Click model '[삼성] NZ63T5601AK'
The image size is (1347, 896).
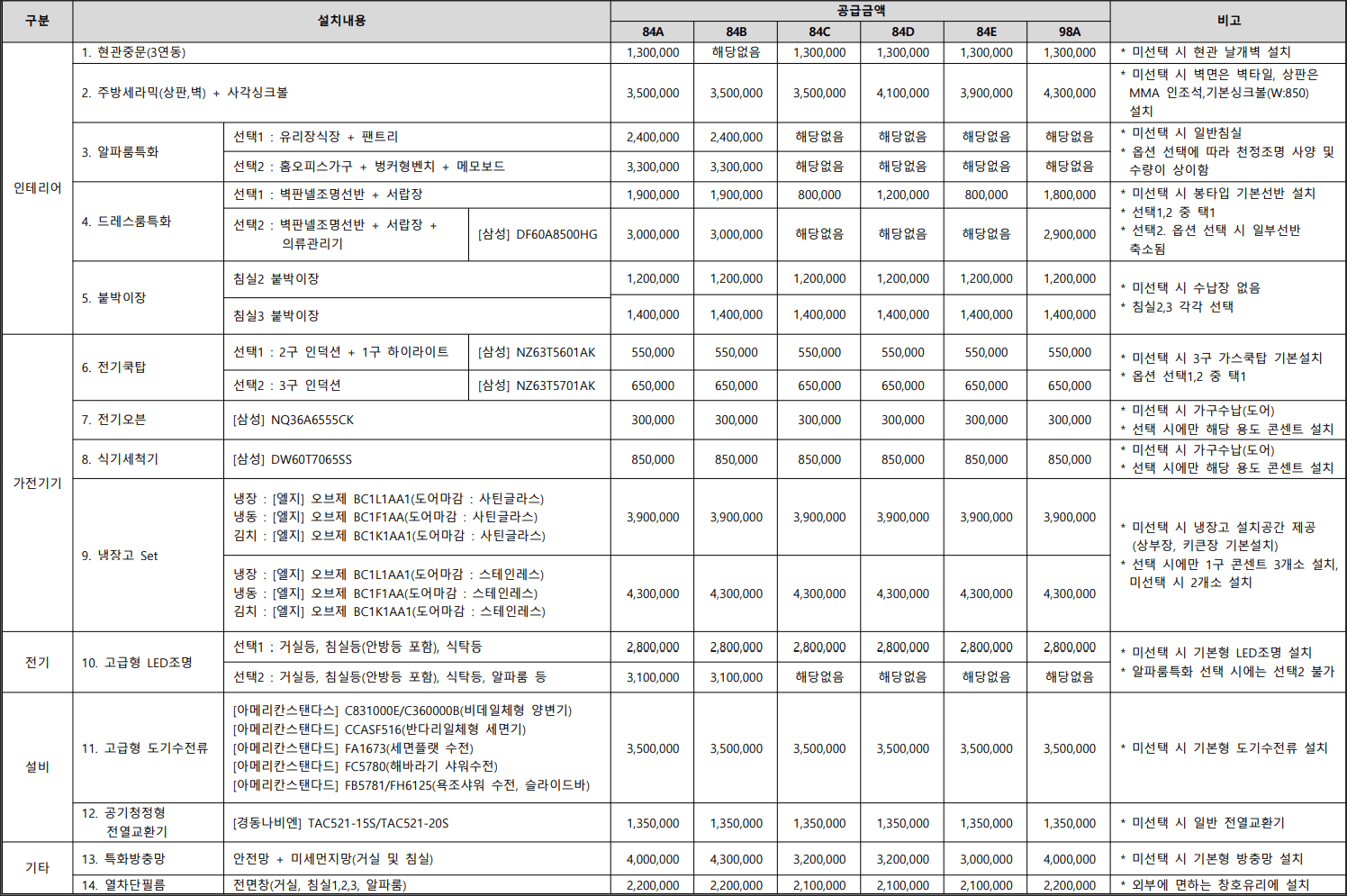pyautogui.click(x=538, y=352)
